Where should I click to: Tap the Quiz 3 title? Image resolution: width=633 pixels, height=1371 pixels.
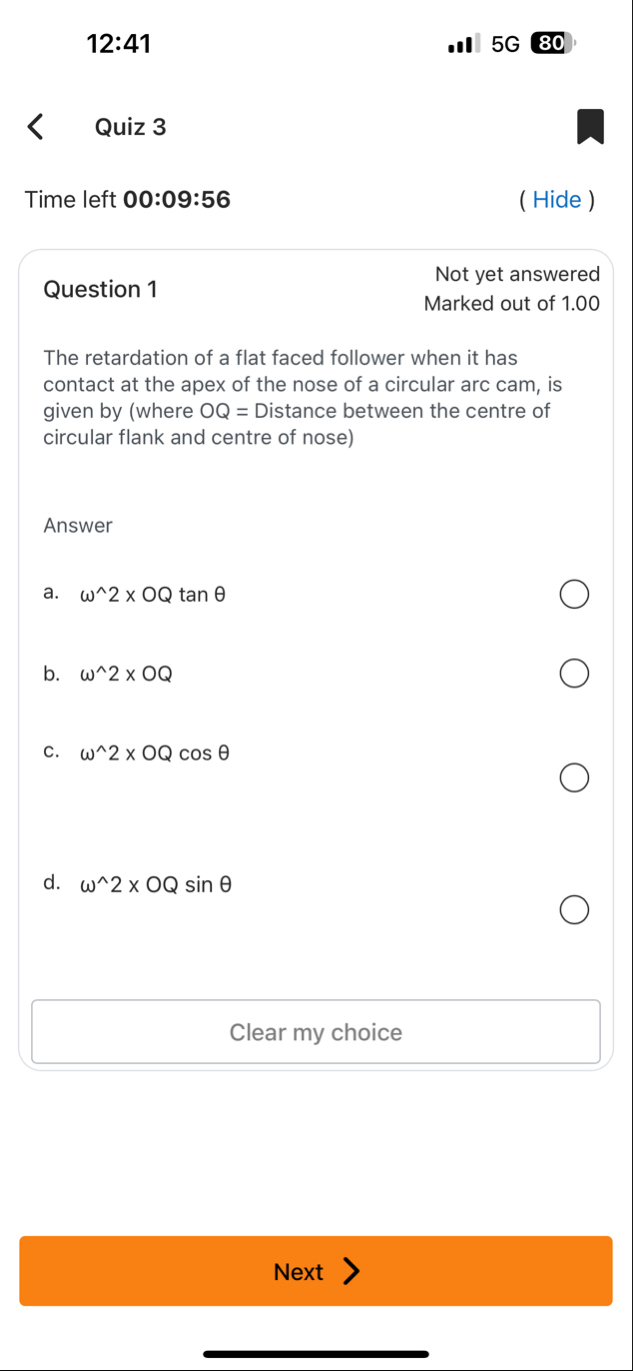pyautogui.click(x=130, y=127)
